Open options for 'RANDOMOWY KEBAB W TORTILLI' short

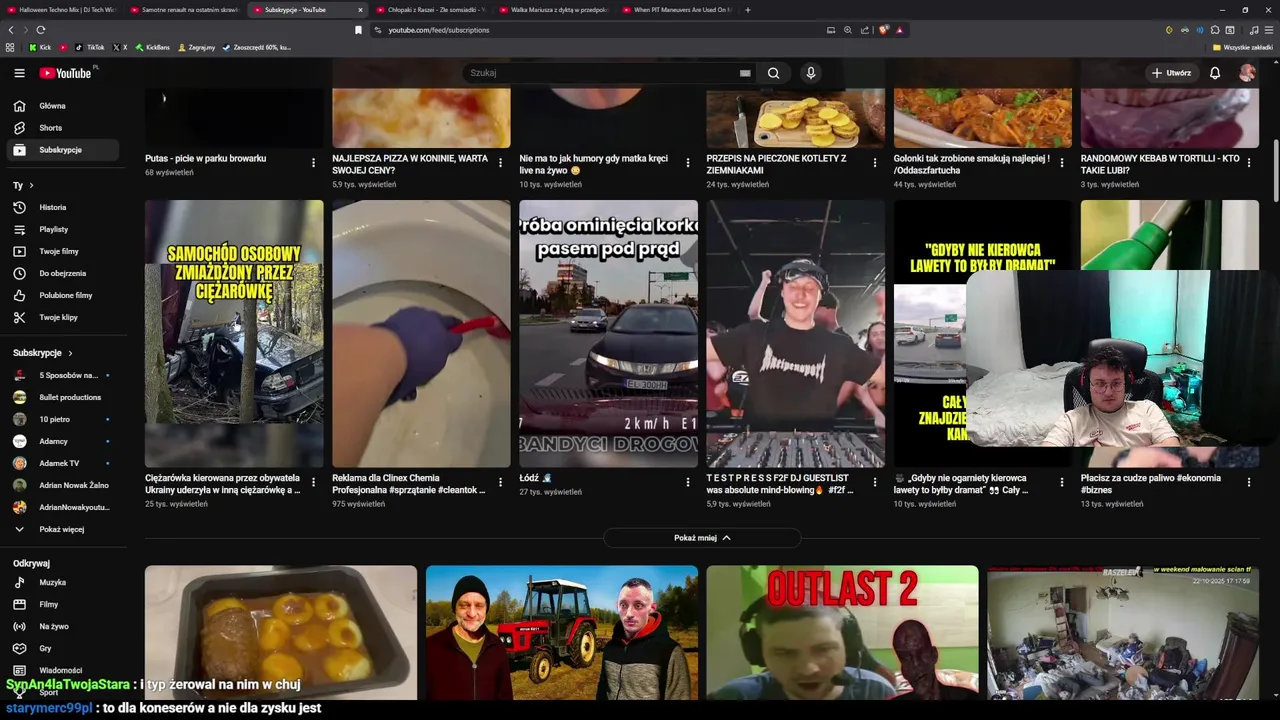click(1249, 163)
